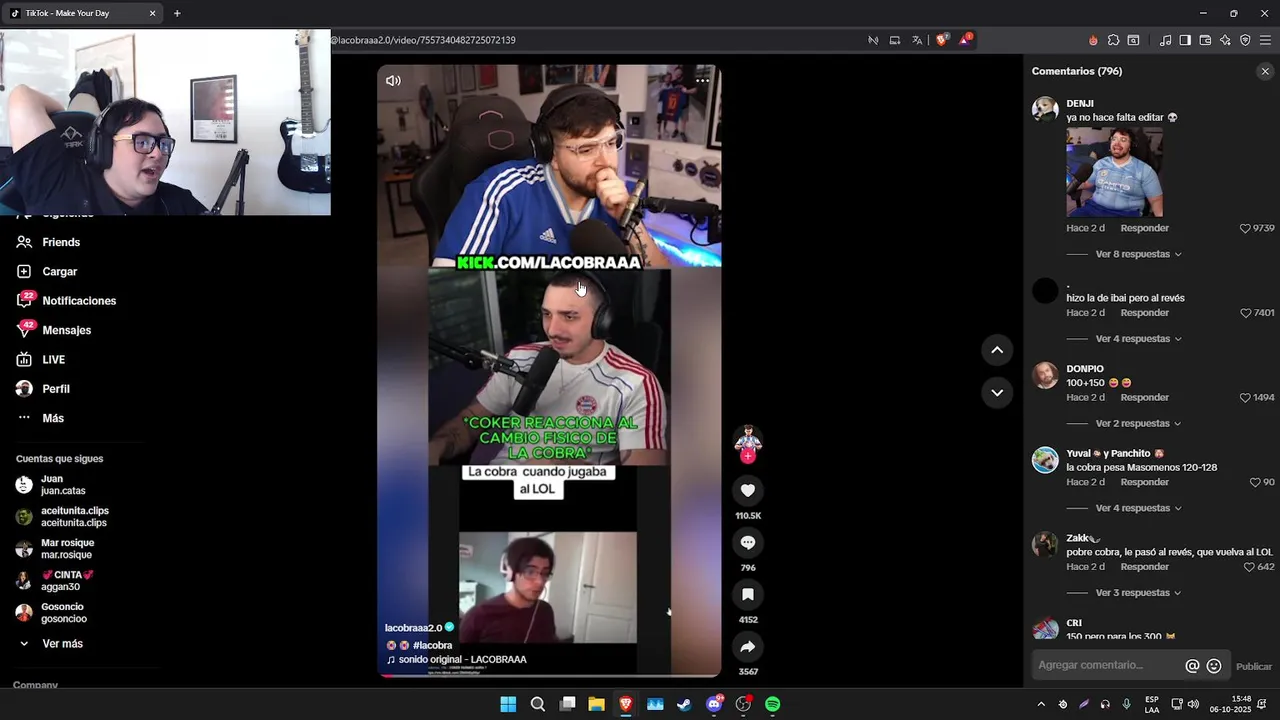
Task: Share the video with the arrow icon
Action: (x=748, y=646)
